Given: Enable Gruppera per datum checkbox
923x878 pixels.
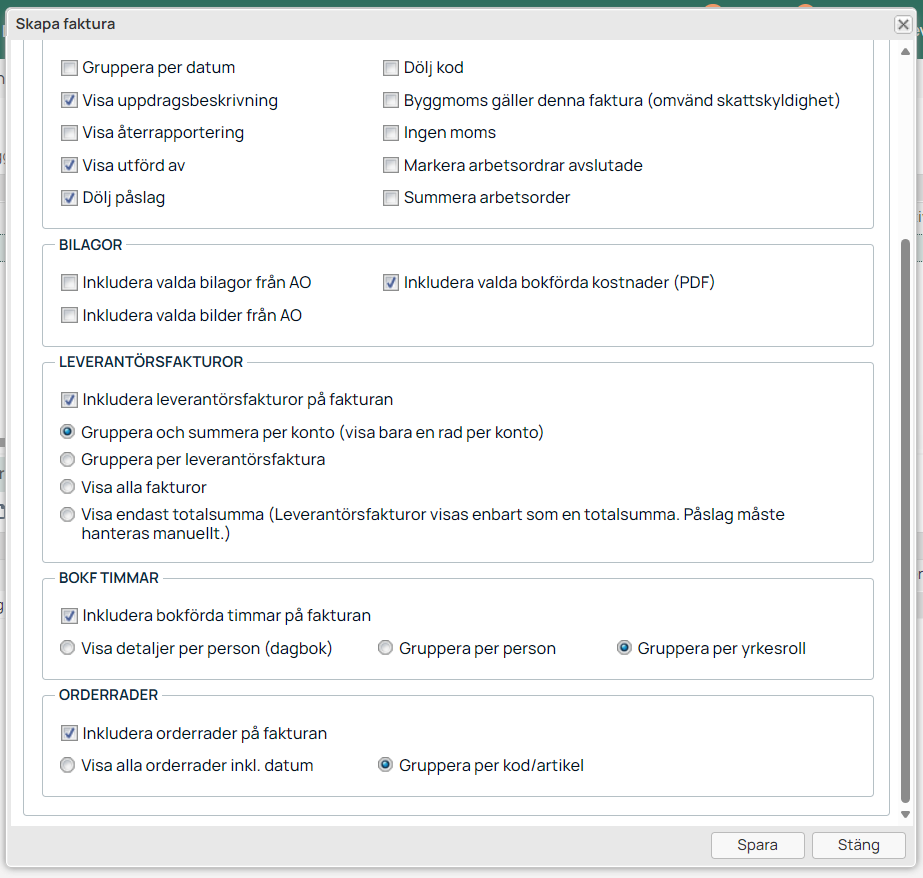Looking at the screenshot, I should 69,68.
